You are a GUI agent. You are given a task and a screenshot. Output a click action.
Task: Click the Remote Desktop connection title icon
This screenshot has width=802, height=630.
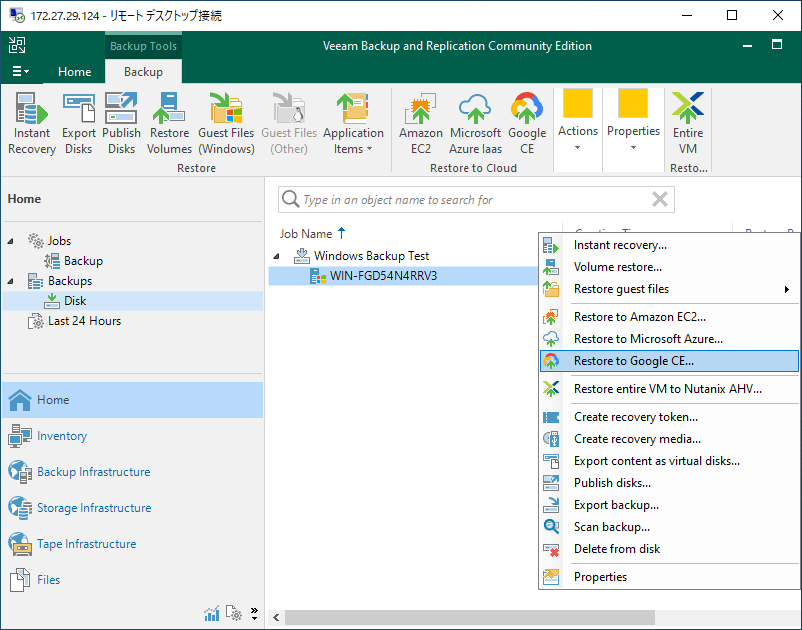(x=17, y=15)
